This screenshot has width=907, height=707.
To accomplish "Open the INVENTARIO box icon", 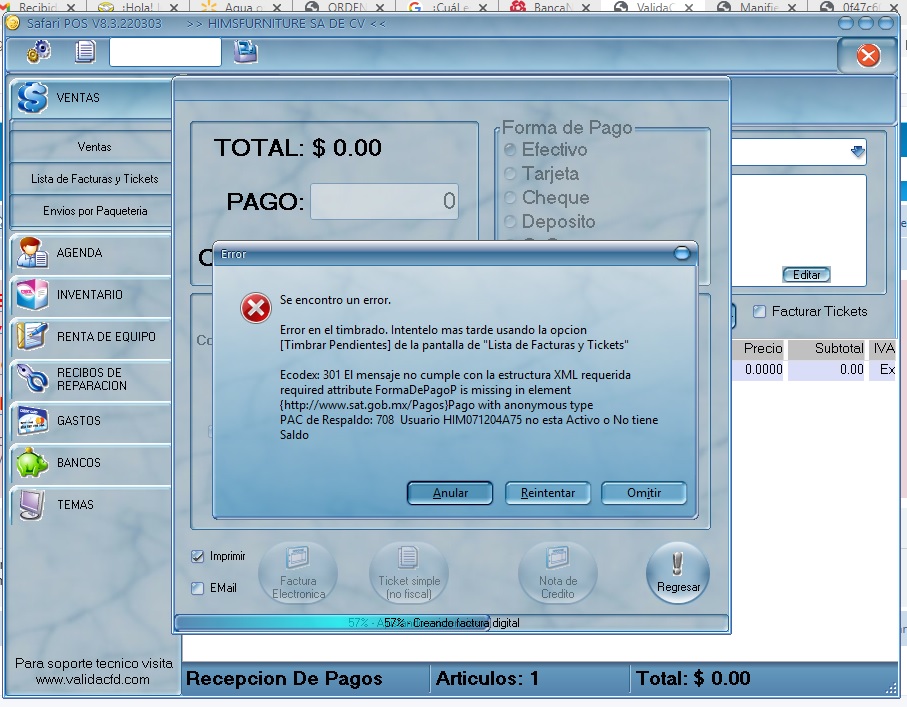I will pyautogui.click(x=32, y=294).
